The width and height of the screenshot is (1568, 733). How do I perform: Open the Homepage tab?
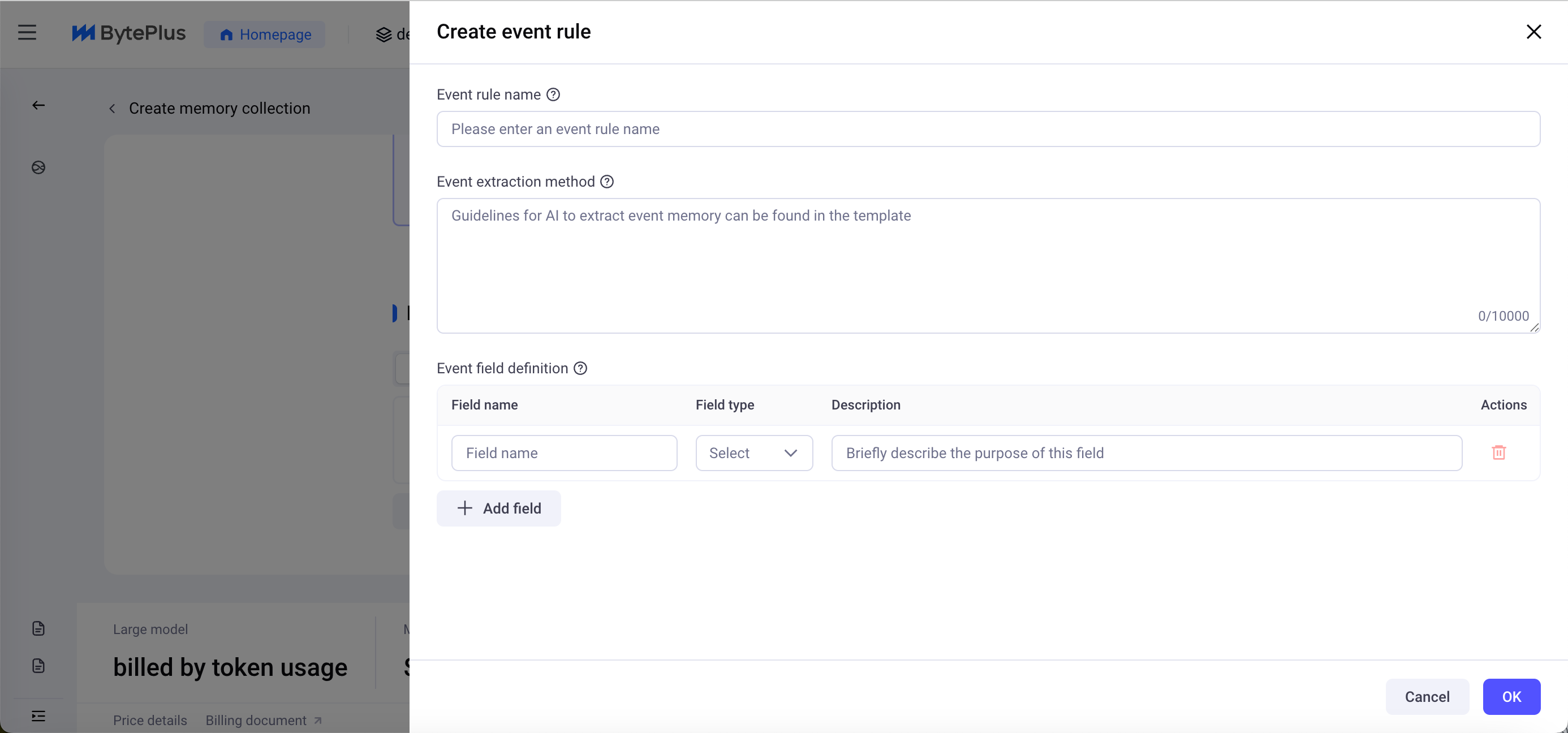(x=265, y=35)
